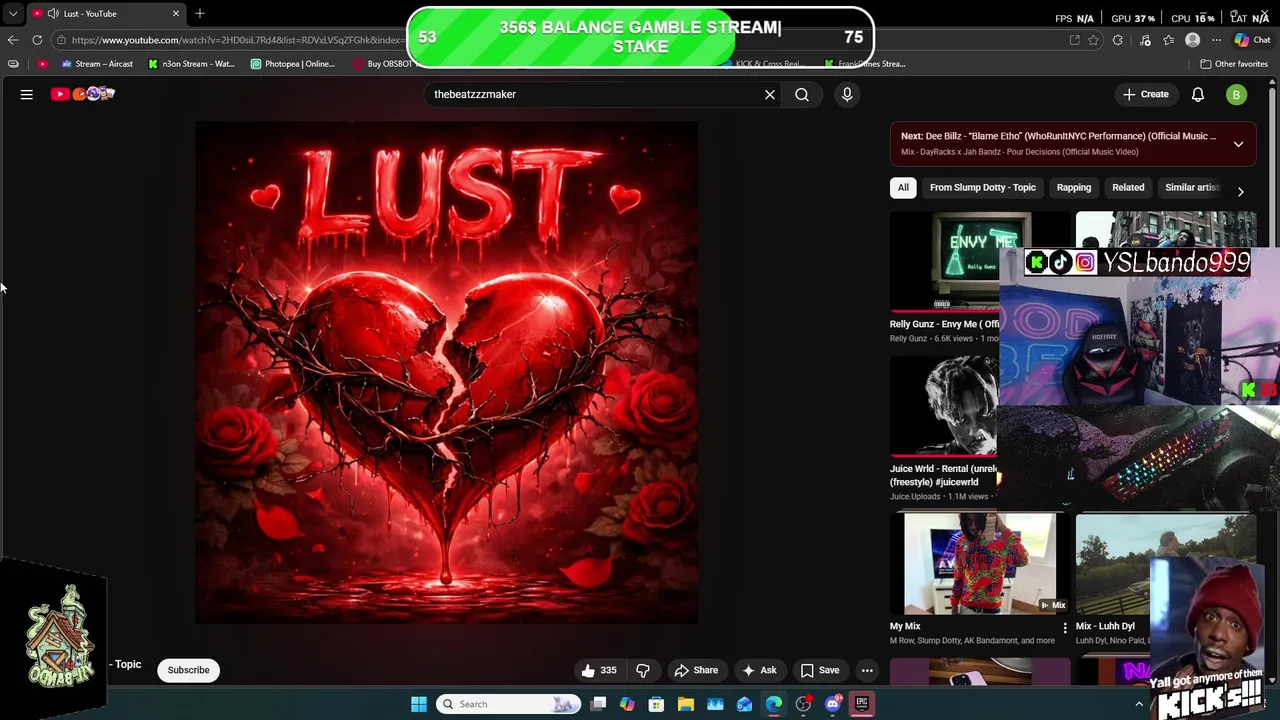Open account menu avatar B

[x=1237, y=94]
